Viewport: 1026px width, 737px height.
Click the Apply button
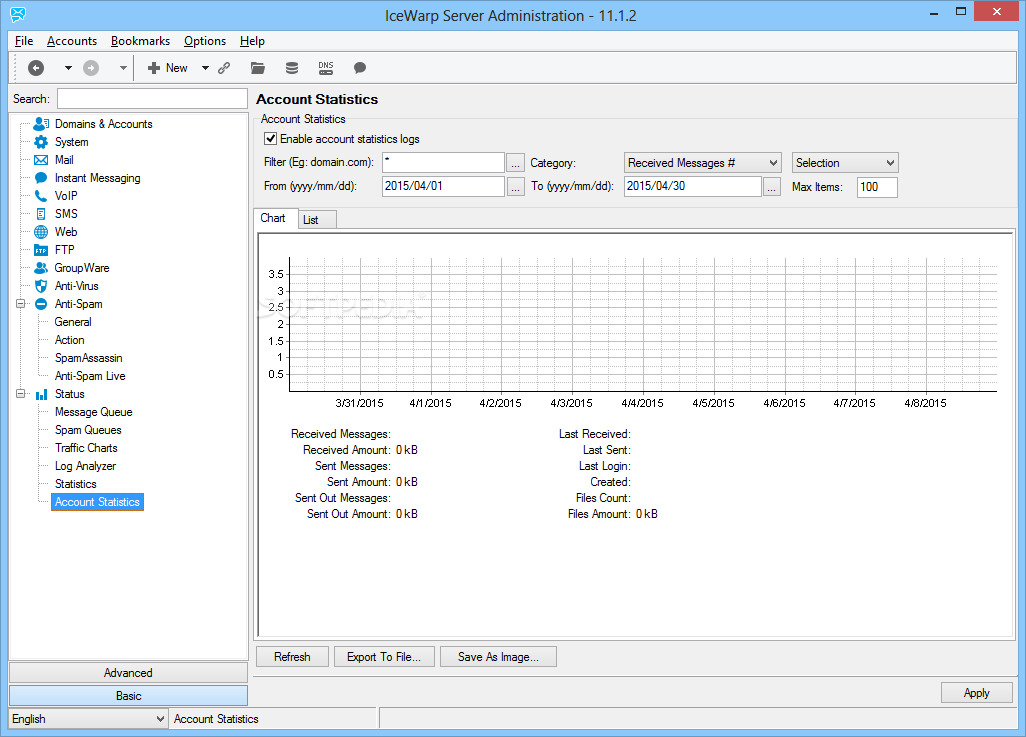pyautogui.click(x=977, y=693)
